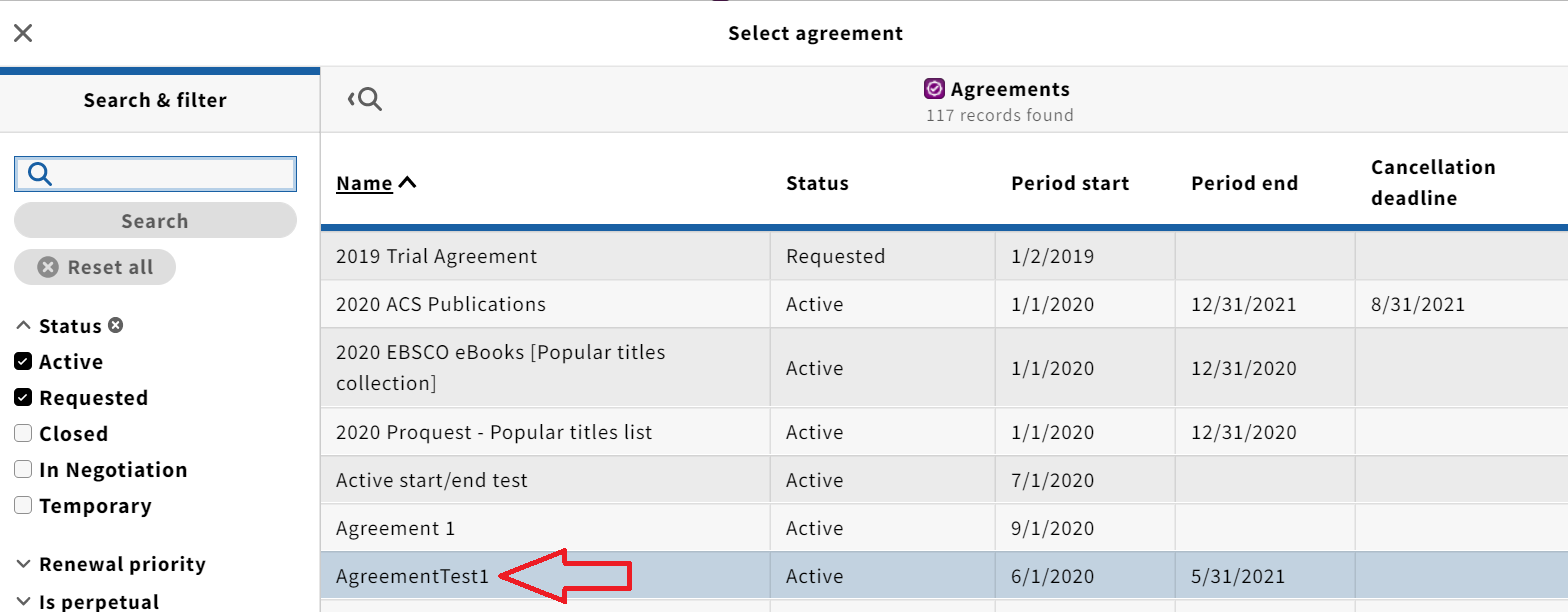Clear the Status filter with x icon
The image size is (1568, 612).
pos(116,326)
